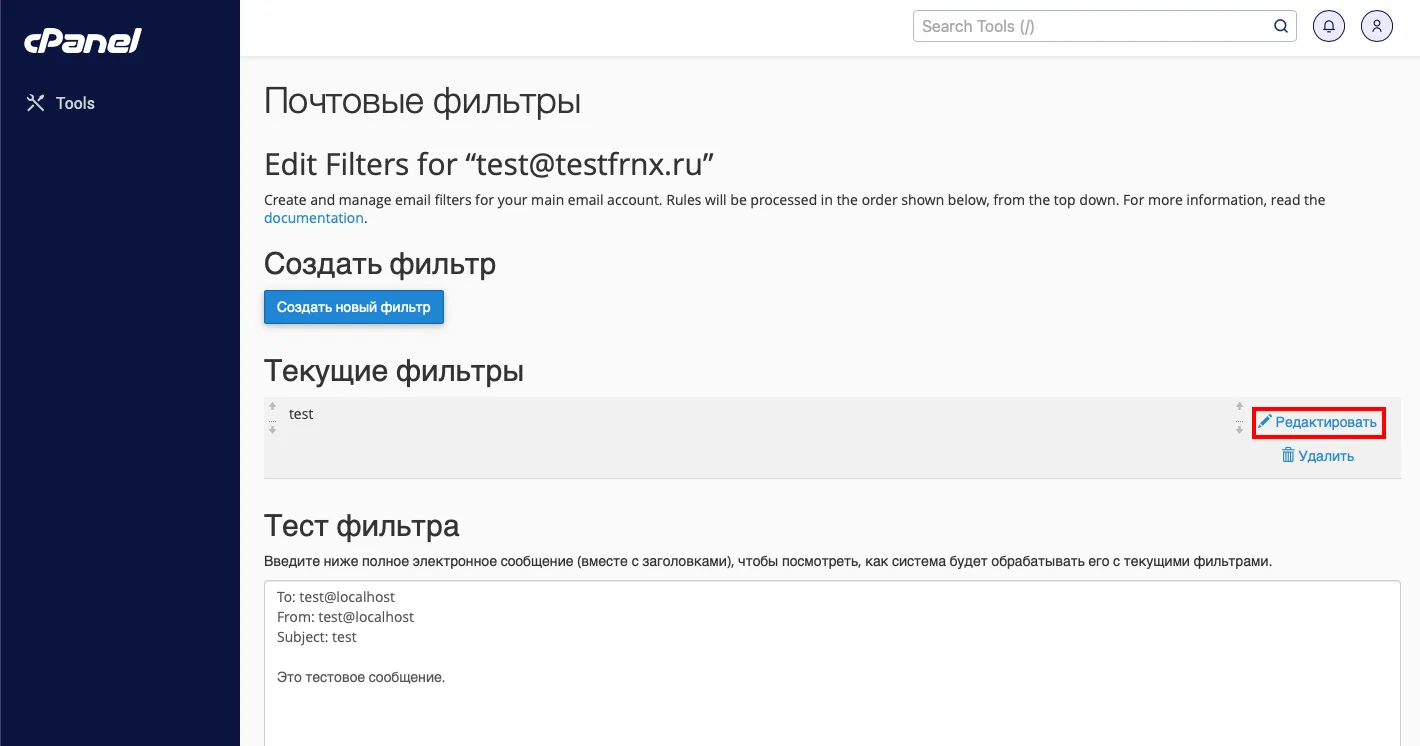Screen dimensions: 1420x746
Task: Open the bell notifications icon
Action: coord(1329,26)
